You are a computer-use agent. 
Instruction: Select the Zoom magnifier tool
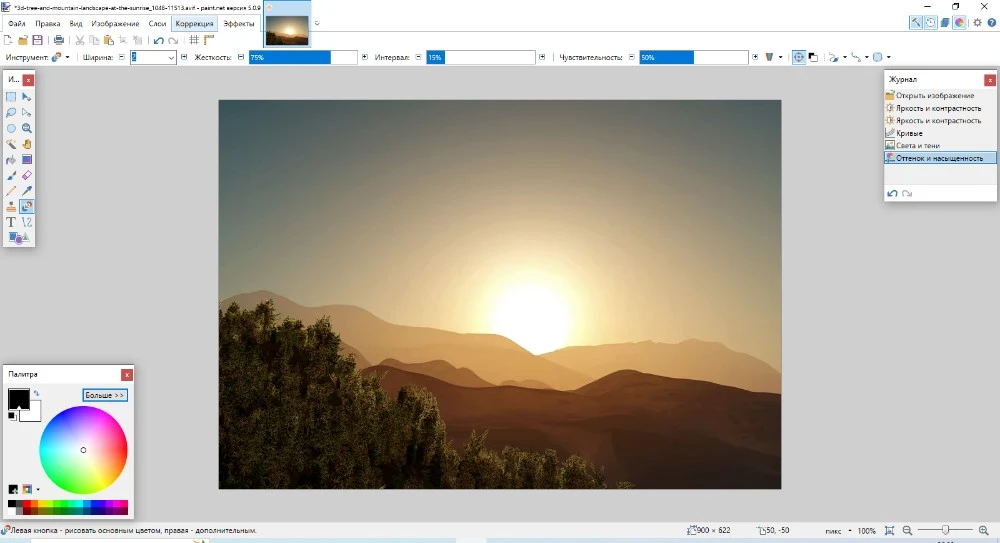coord(27,128)
